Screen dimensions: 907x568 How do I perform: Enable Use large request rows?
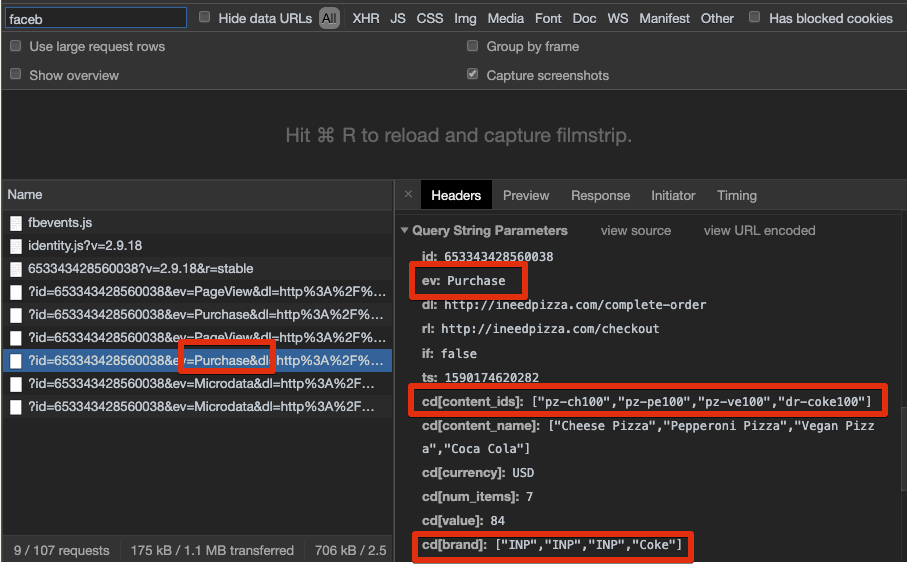16,47
